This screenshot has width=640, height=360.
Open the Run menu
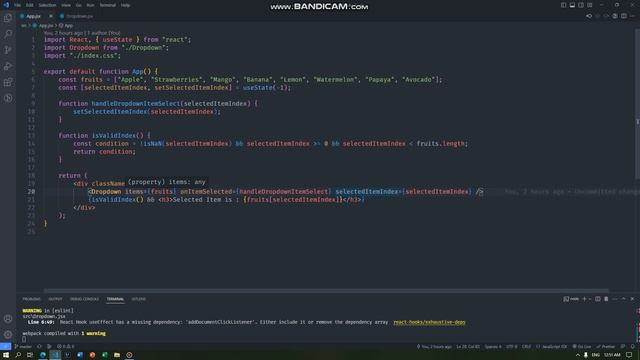[90, 5]
